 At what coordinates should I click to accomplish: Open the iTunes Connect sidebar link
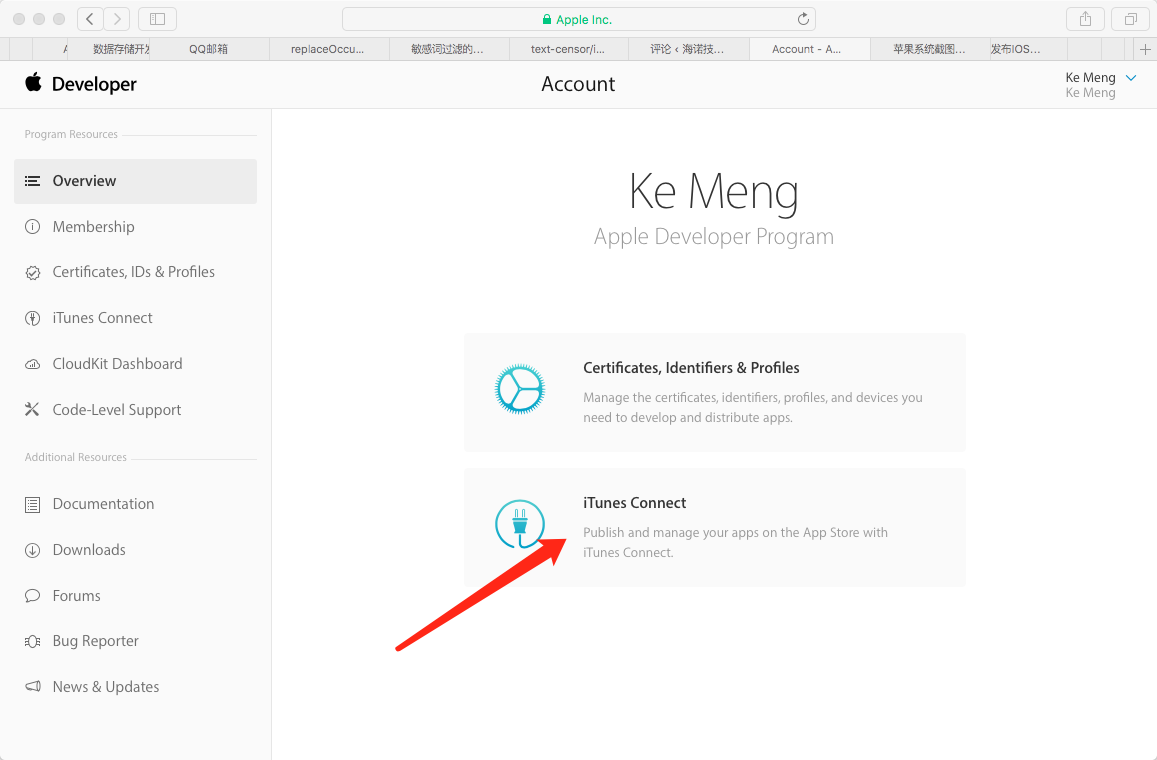(x=103, y=318)
